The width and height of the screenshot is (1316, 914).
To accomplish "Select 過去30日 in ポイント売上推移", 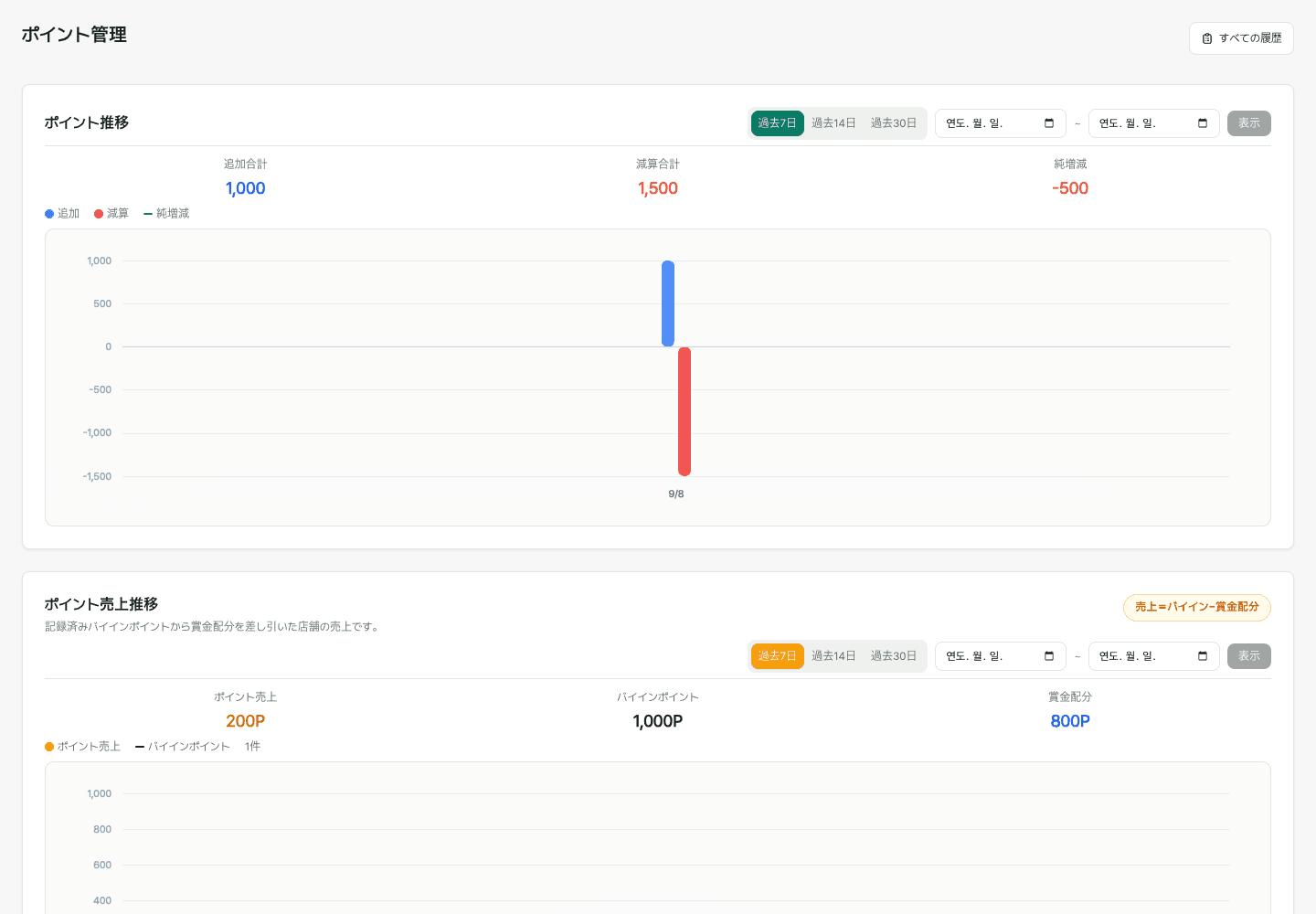I will coord(894,656).
